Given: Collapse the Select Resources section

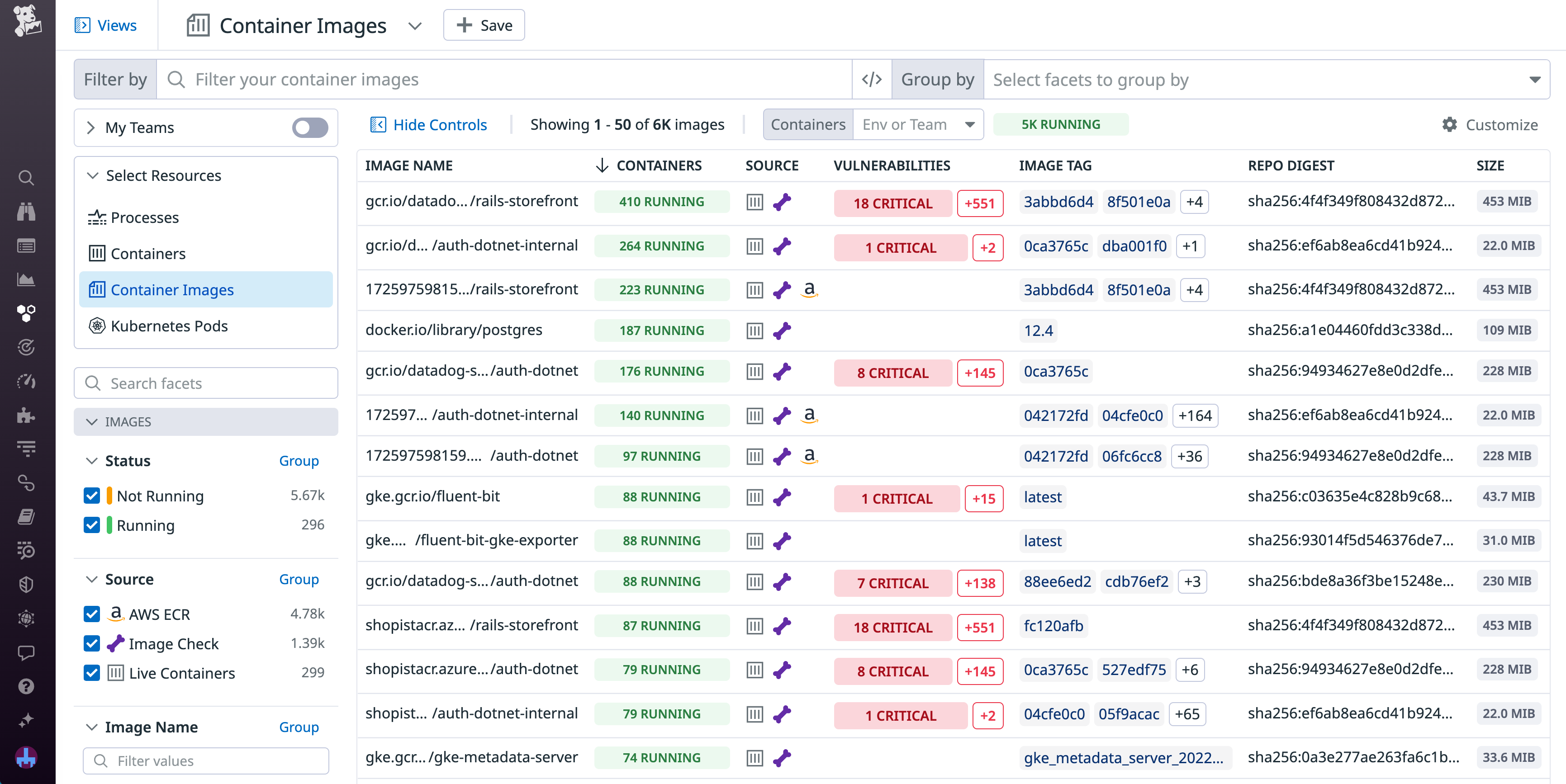Looking at the screenshot, I should (x=93, y=175).
